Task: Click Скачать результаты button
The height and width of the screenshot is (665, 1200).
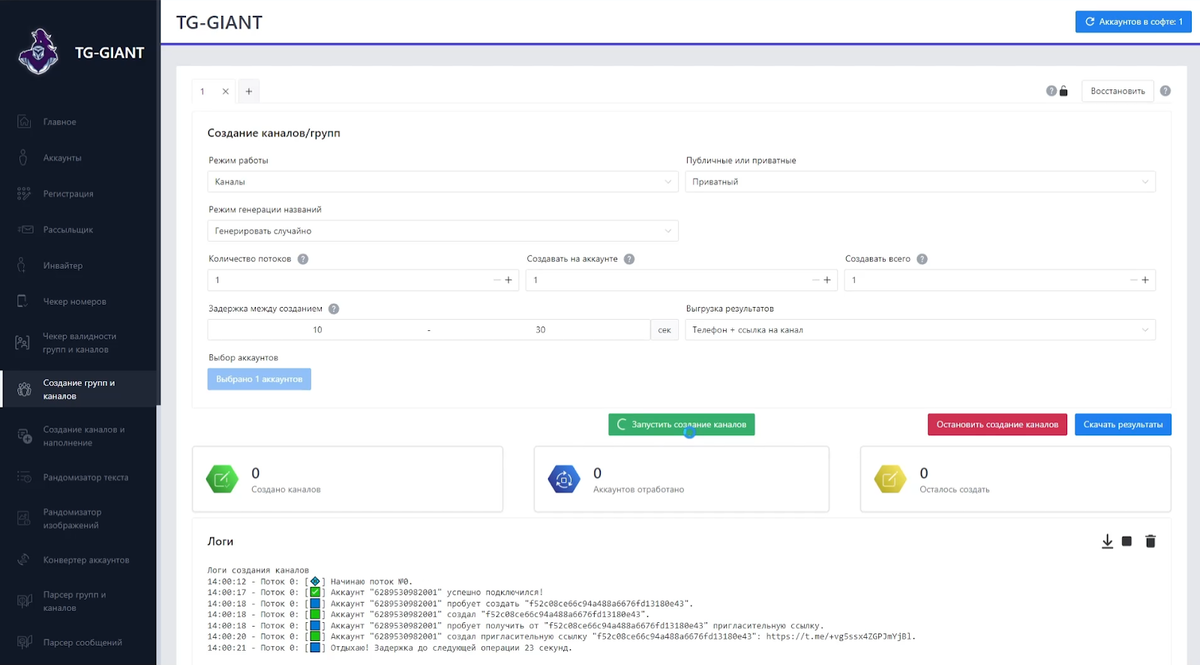Action: 1124,425
